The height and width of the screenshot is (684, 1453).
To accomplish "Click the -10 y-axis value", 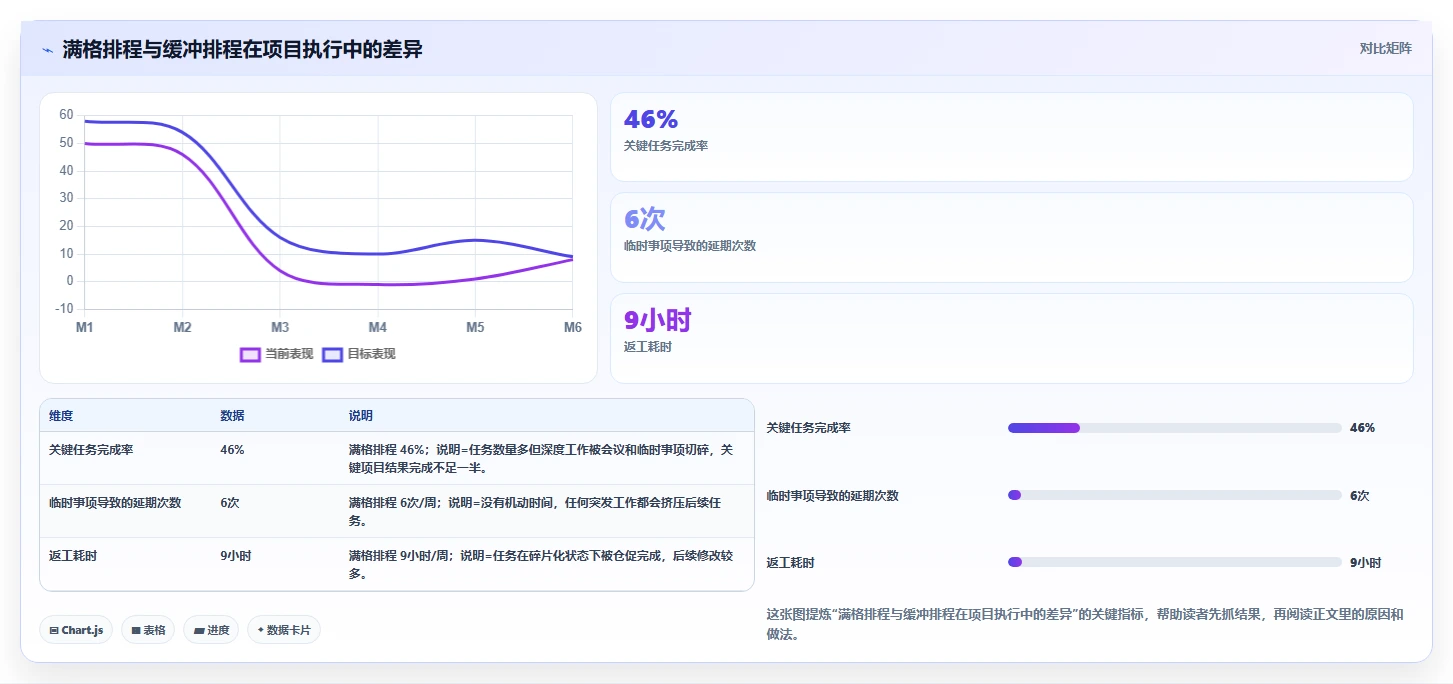I will 64,309.
